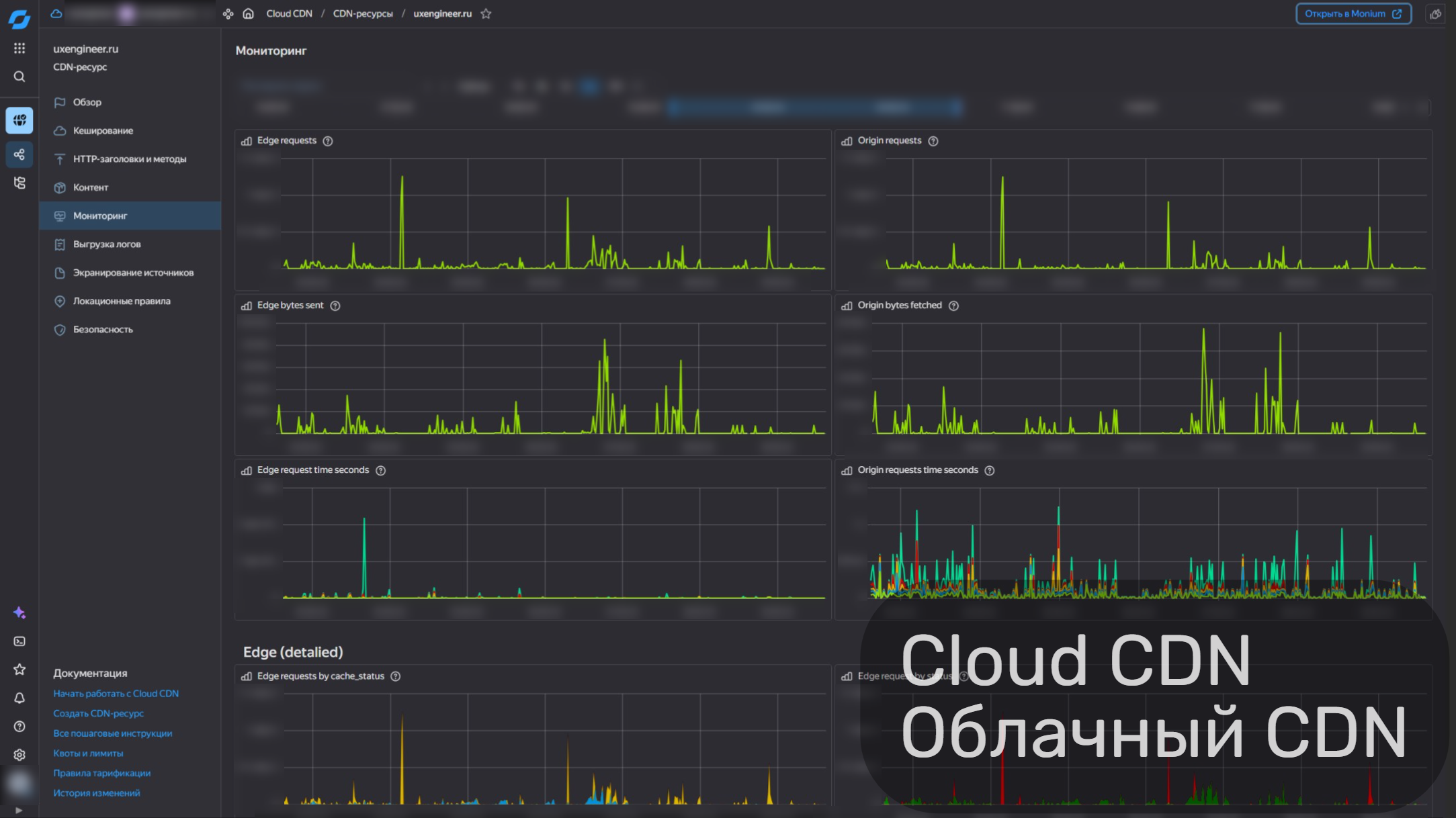Open the cloud shell terminal icon

(19, 641)
